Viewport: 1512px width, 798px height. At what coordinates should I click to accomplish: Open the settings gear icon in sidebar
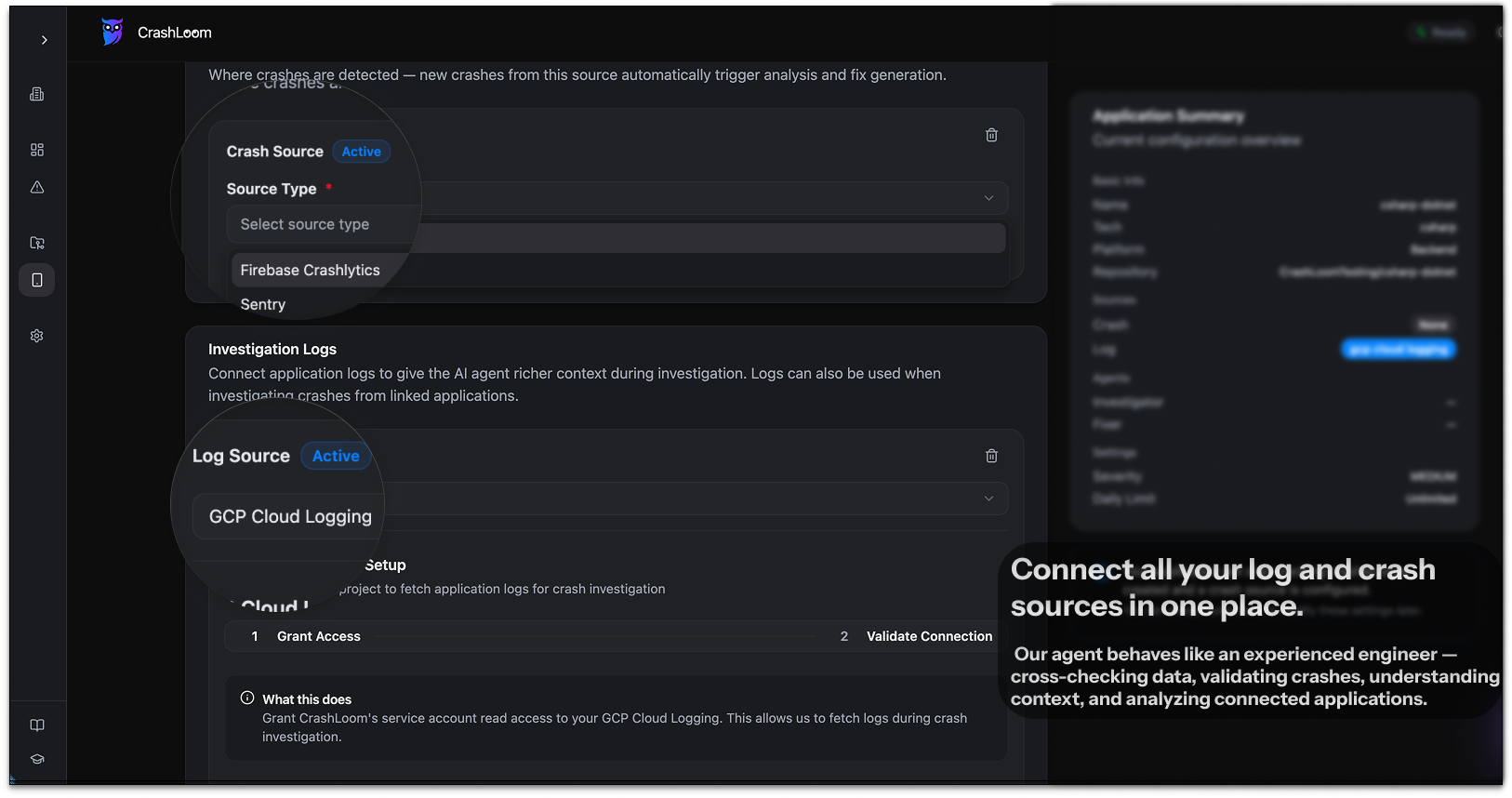tap(37, 336)
